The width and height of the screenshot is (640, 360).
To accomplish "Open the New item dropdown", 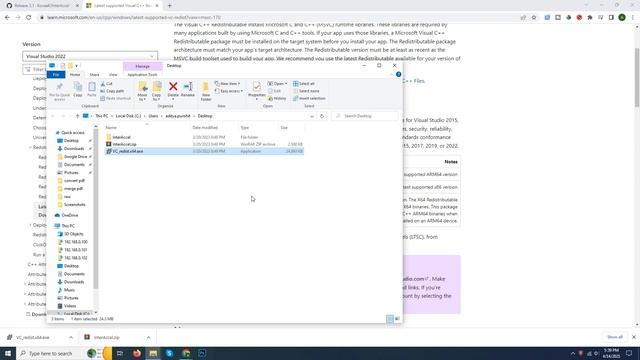I will (228, 84).
